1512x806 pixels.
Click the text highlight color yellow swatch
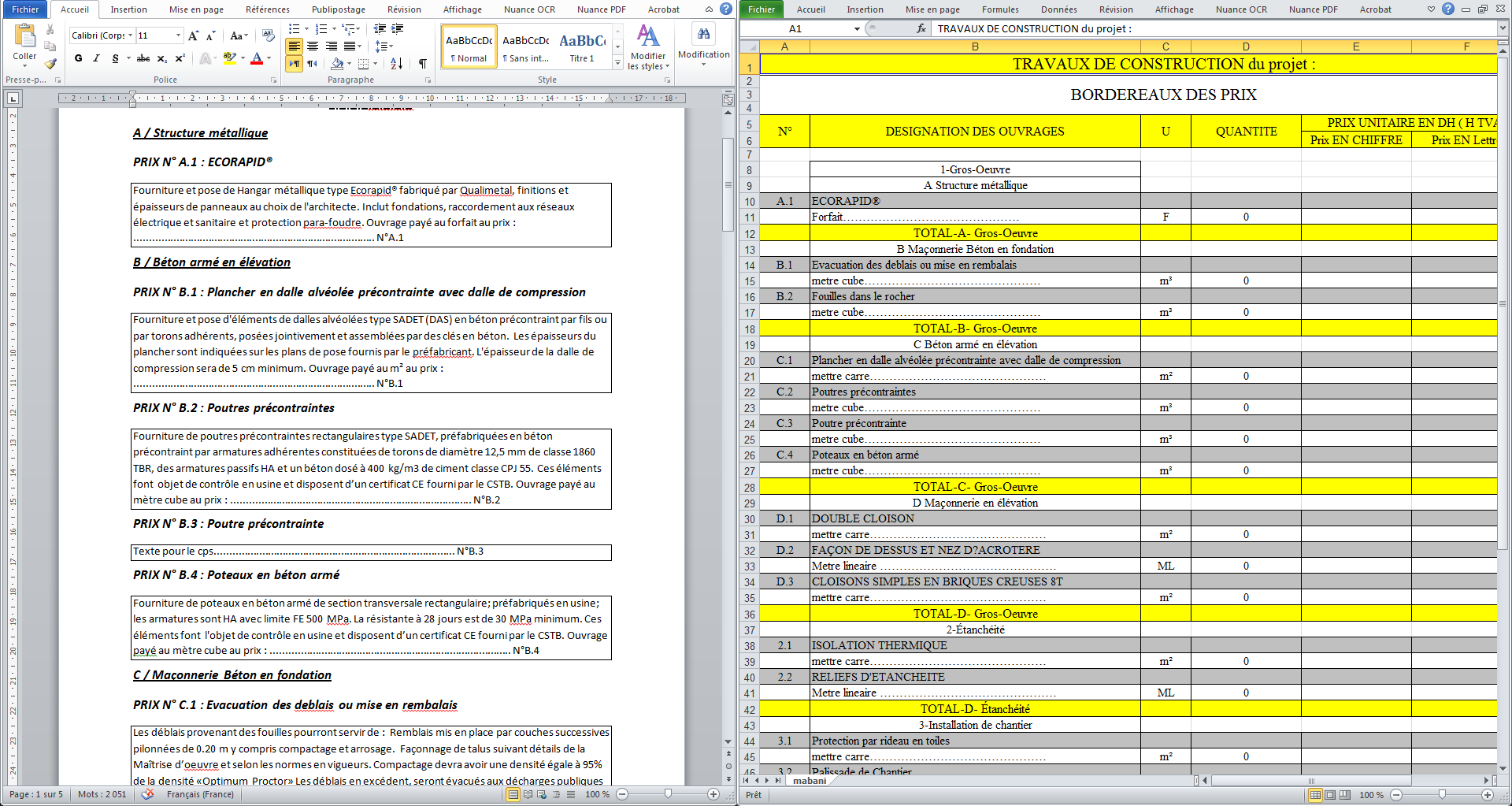[230, 58]
